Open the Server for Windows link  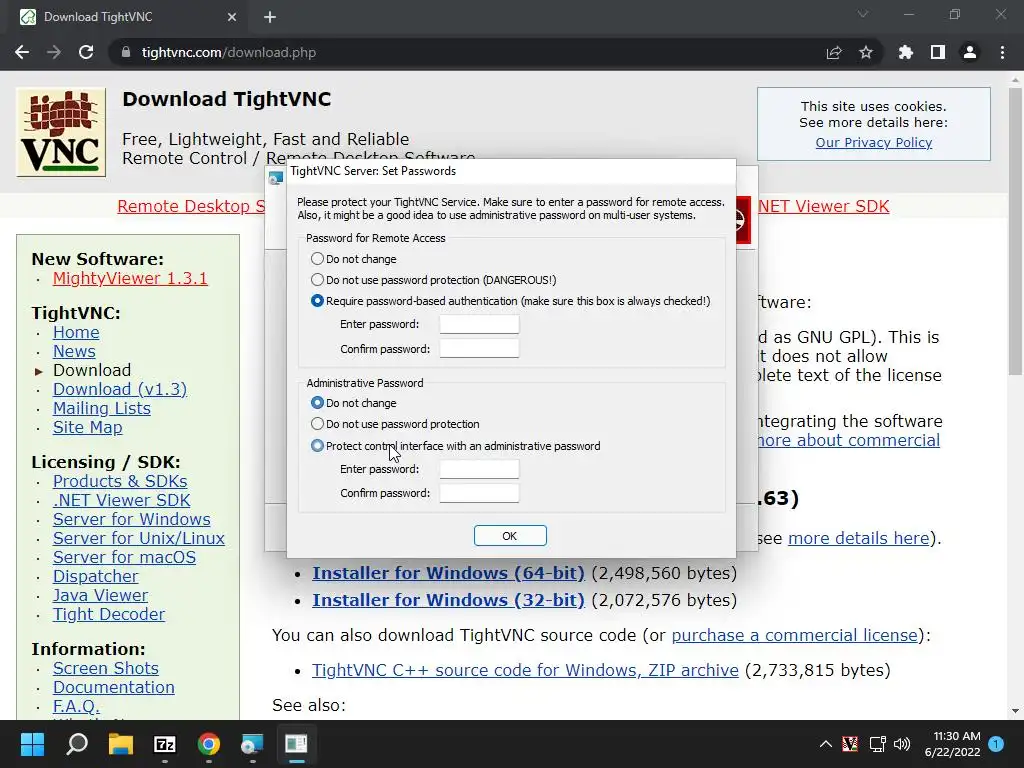131,519
